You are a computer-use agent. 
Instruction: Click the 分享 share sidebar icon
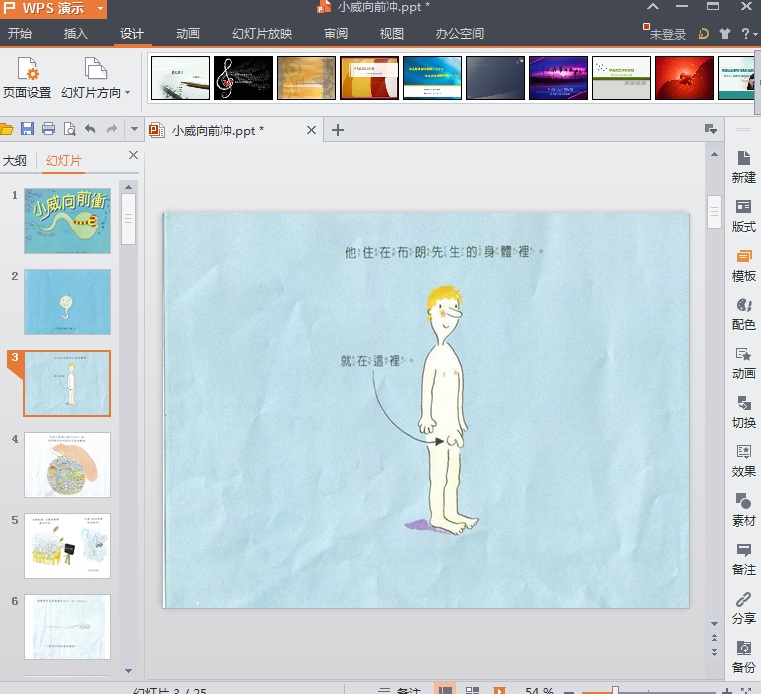point(743,607)
